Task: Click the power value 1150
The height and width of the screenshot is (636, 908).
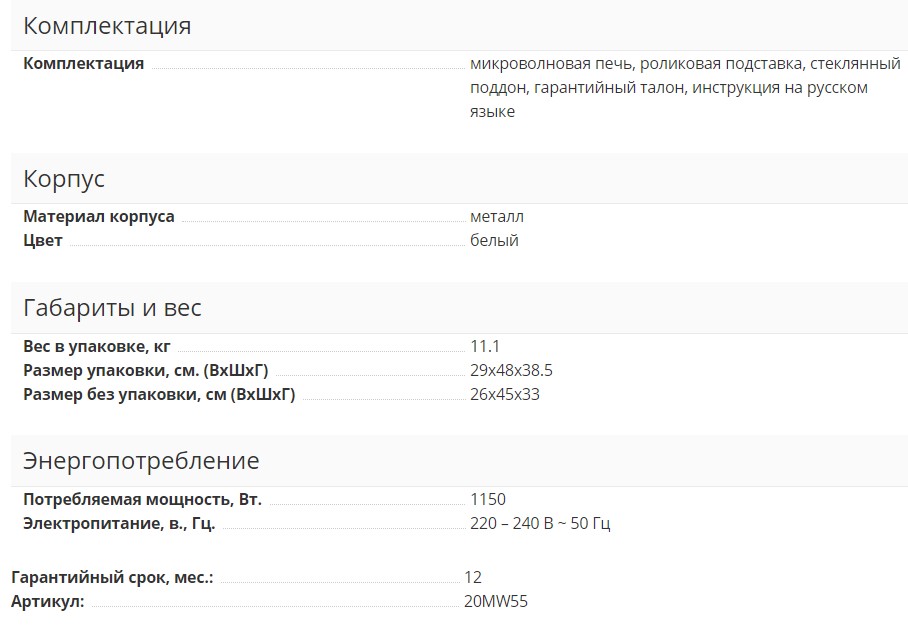Action: click(x=488, y=500)
